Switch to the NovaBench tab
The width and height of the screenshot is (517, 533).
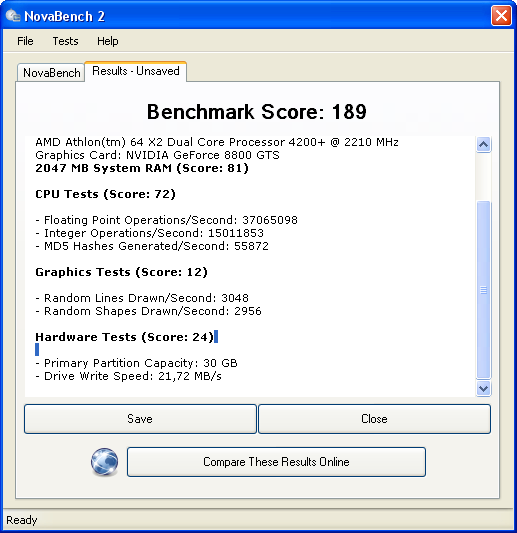[51, 72]
